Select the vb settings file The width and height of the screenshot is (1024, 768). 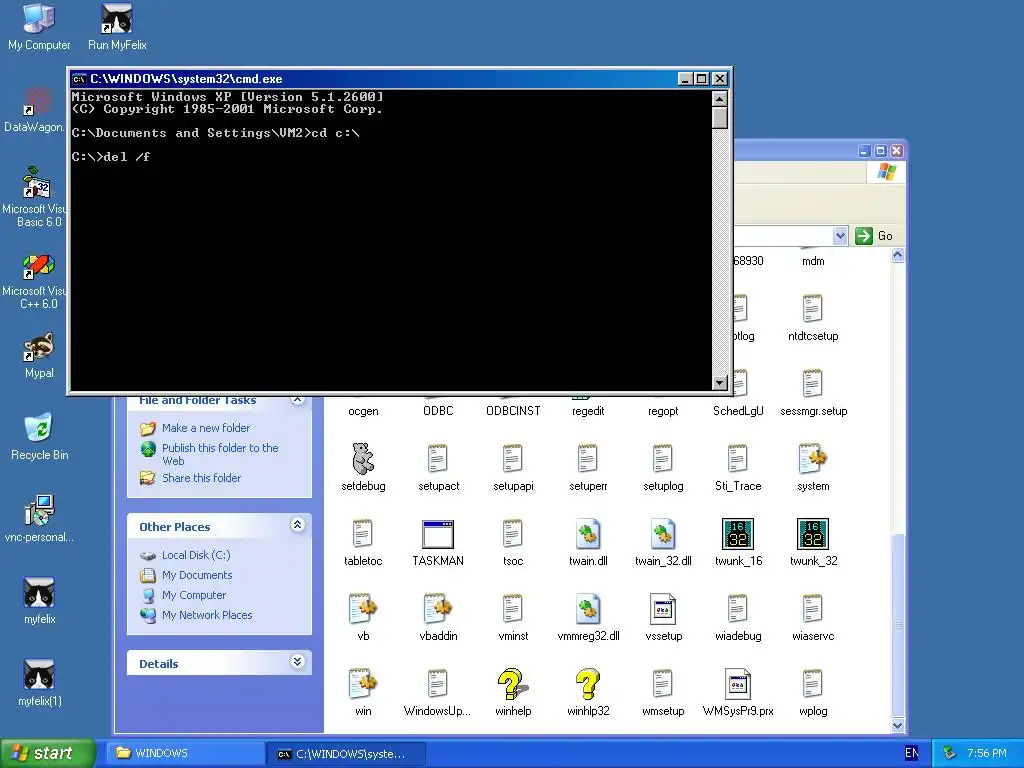point(363,616)
